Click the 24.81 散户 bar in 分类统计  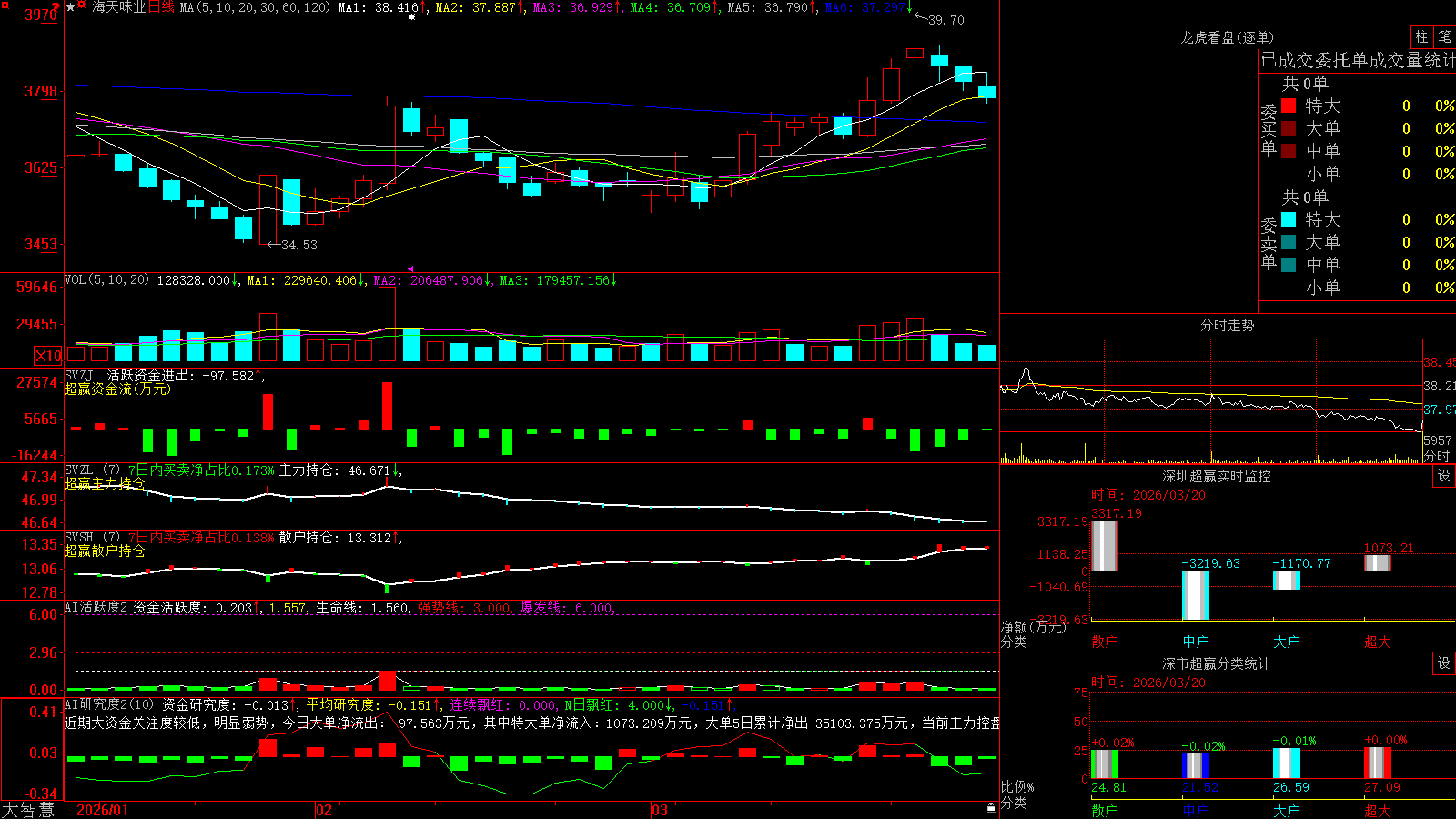click(x=1104, y=764)
